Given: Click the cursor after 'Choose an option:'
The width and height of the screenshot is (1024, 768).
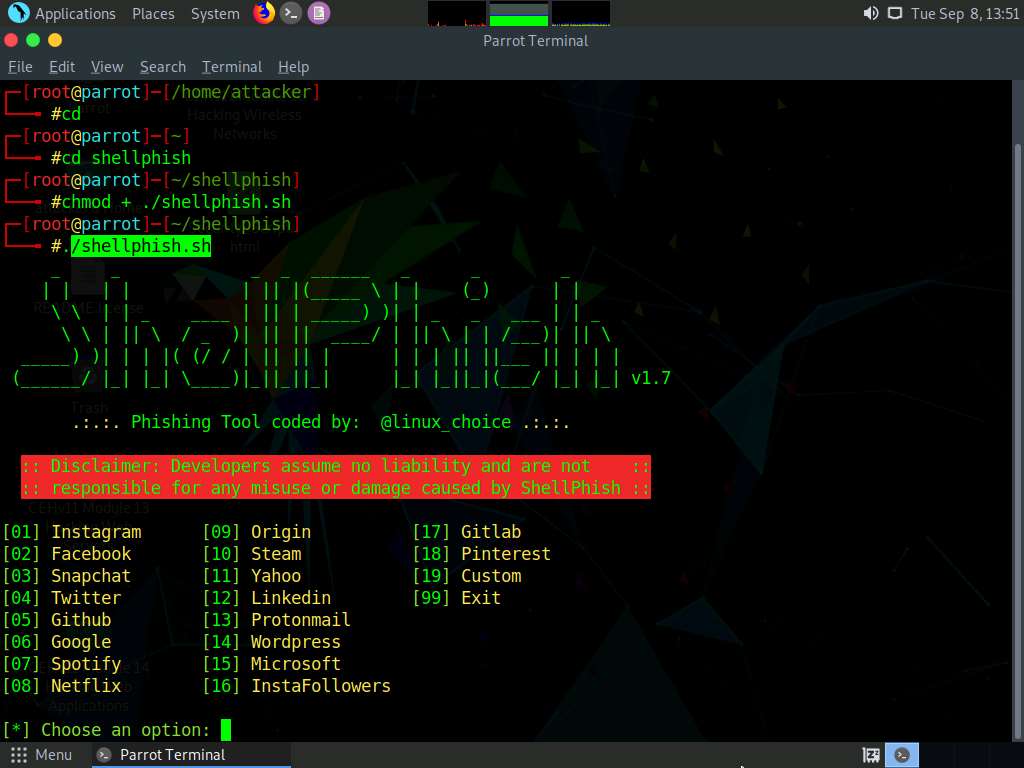Looking at the screenshot, I should click(x=226, y=729).
